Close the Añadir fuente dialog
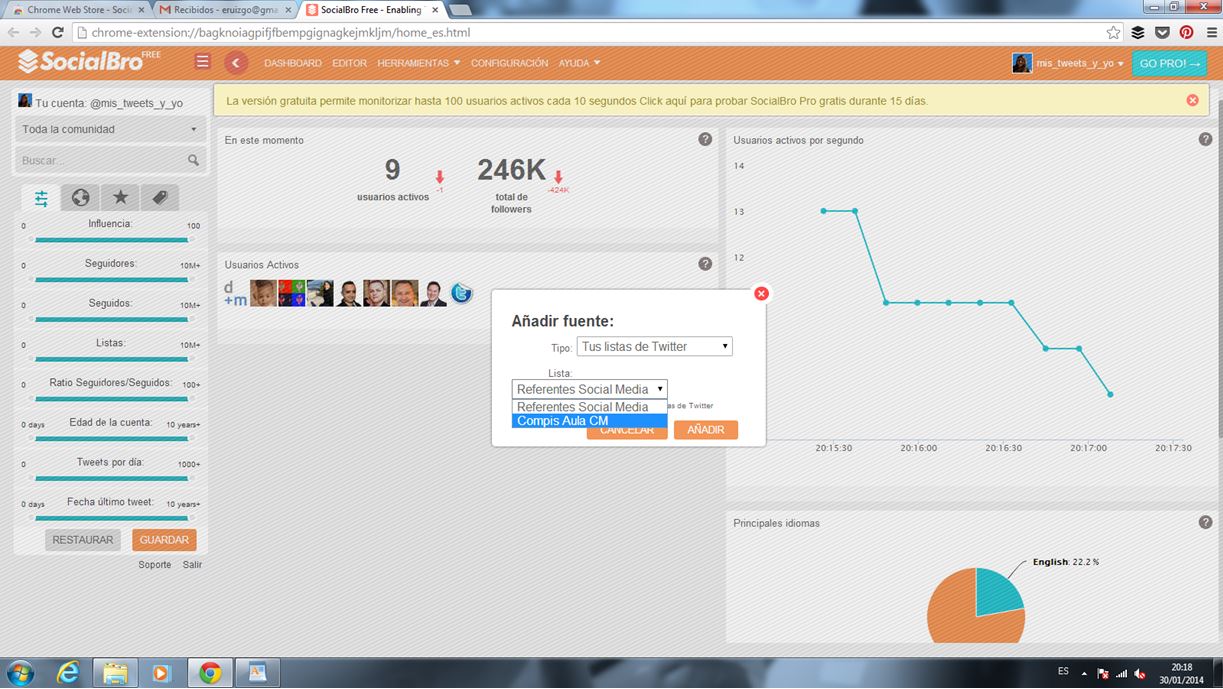 [761, 293]
